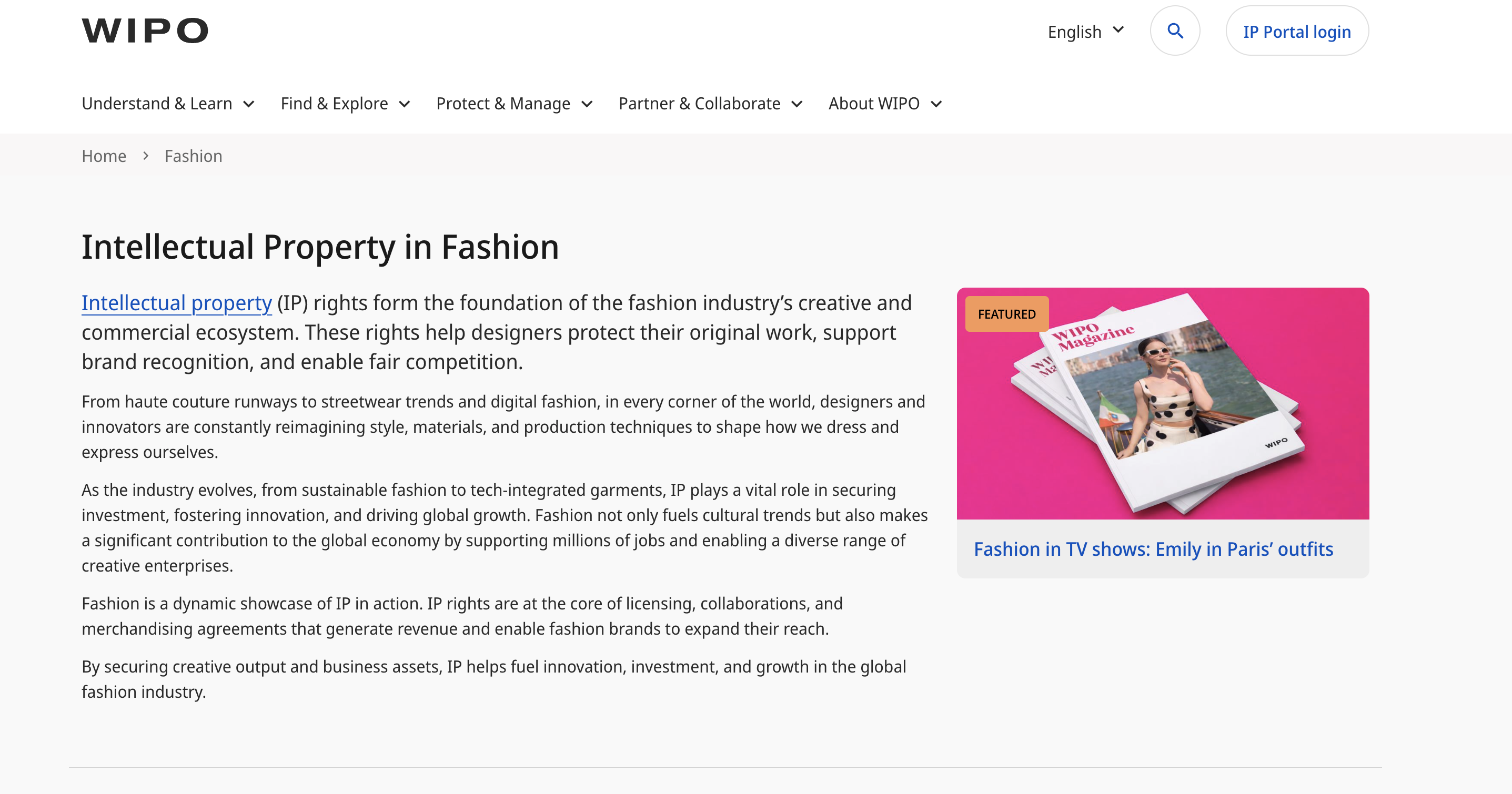This screenshot has height=794, width=1512.
Task: Click the paragraph starting 'As the industry evolves'
Action: coord(505,527)
